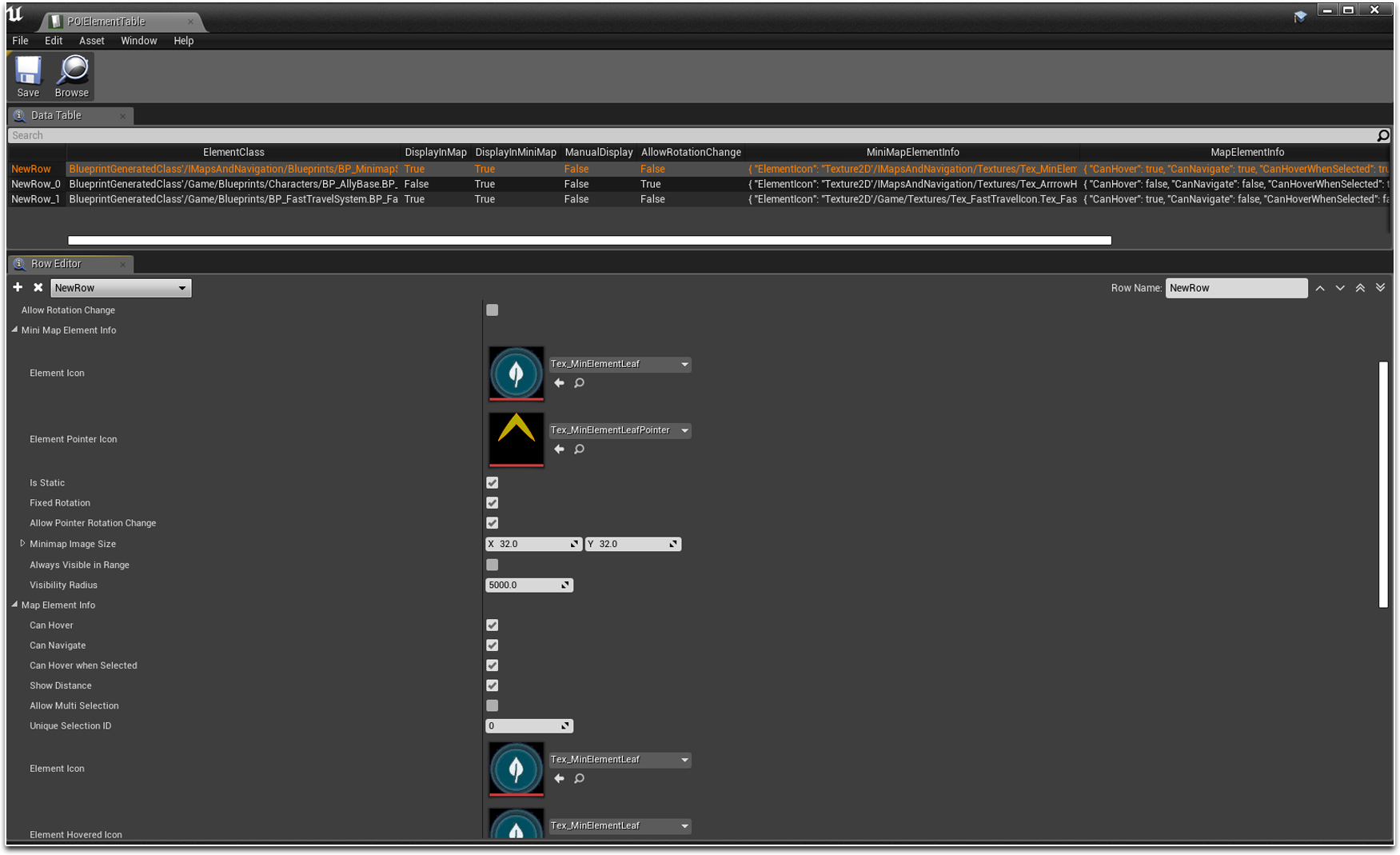Click the Browse magnifier icon in toolbar
The width and height of the screenshot is (1400, 855).
pyautogui.click(x=73, y=72)
